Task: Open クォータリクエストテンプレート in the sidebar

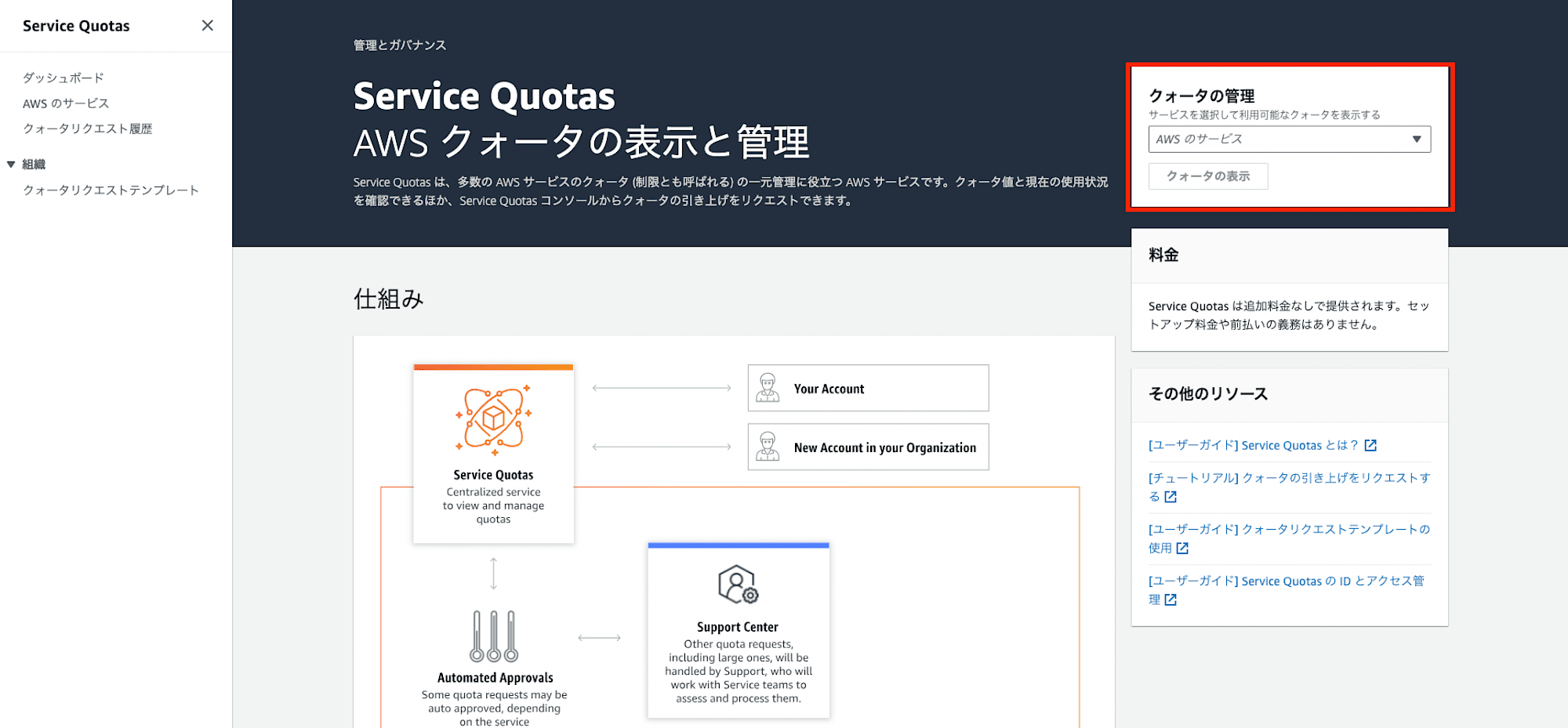Action: [111, 190]
